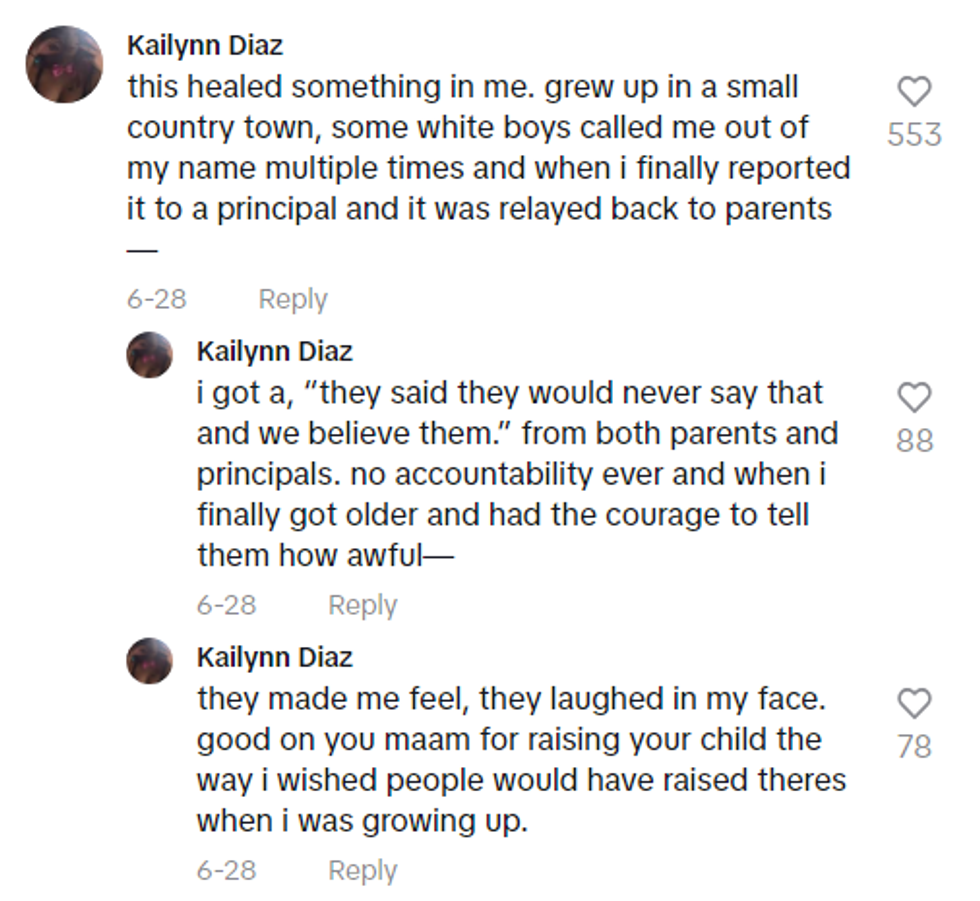Click the 78 like count

coord(914,746)
